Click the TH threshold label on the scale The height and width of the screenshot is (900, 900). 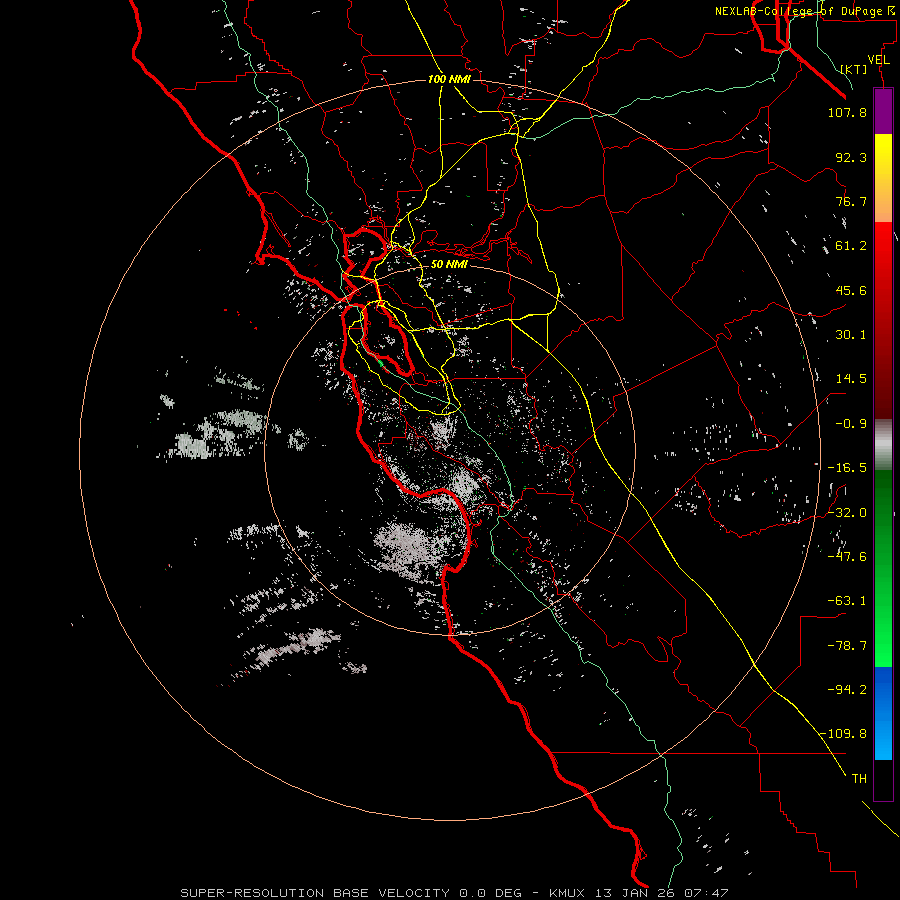pyautogui.click(x=859, y=779)
